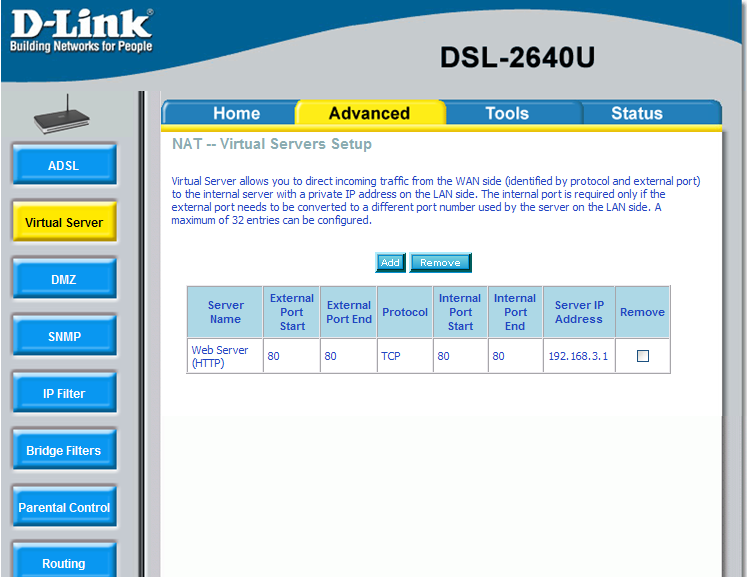Viewport: 747px width, 577px height.
Task: Open the DMZ page
Action: click(64, 279)
